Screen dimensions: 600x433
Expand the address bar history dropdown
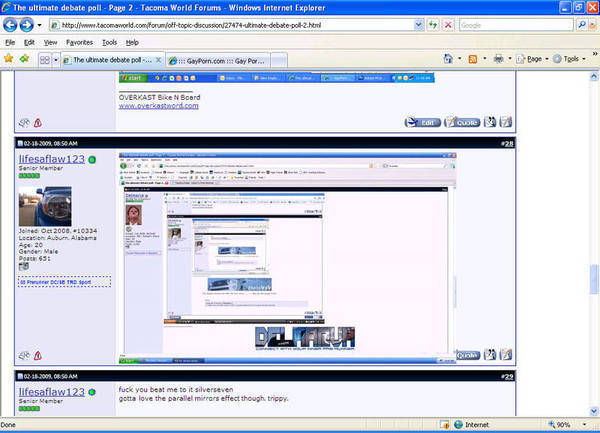pyautogui.click(x=419, y=25)
